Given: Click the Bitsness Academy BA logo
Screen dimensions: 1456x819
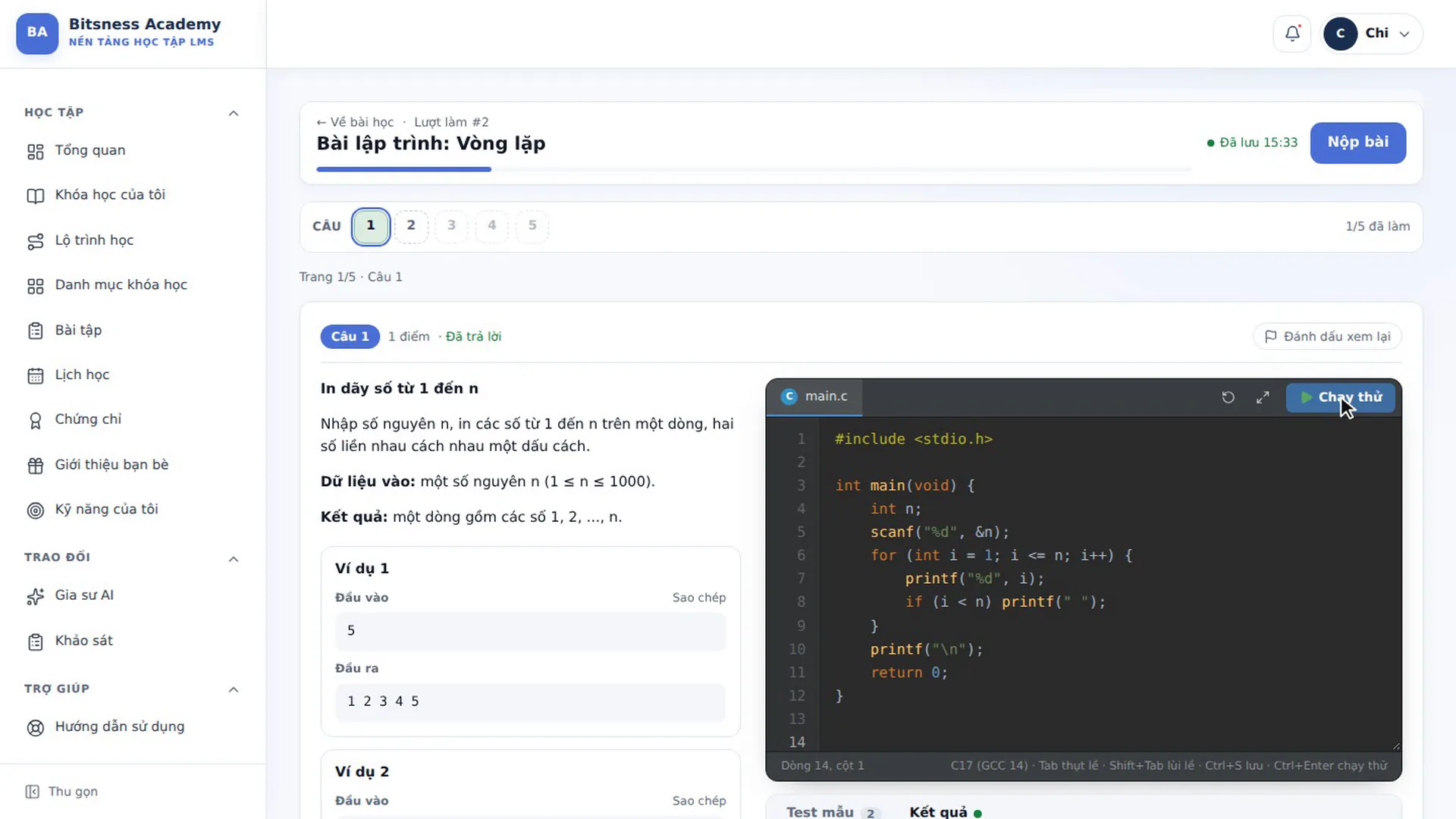Looking at the screenshot, I should coord(37,33).
